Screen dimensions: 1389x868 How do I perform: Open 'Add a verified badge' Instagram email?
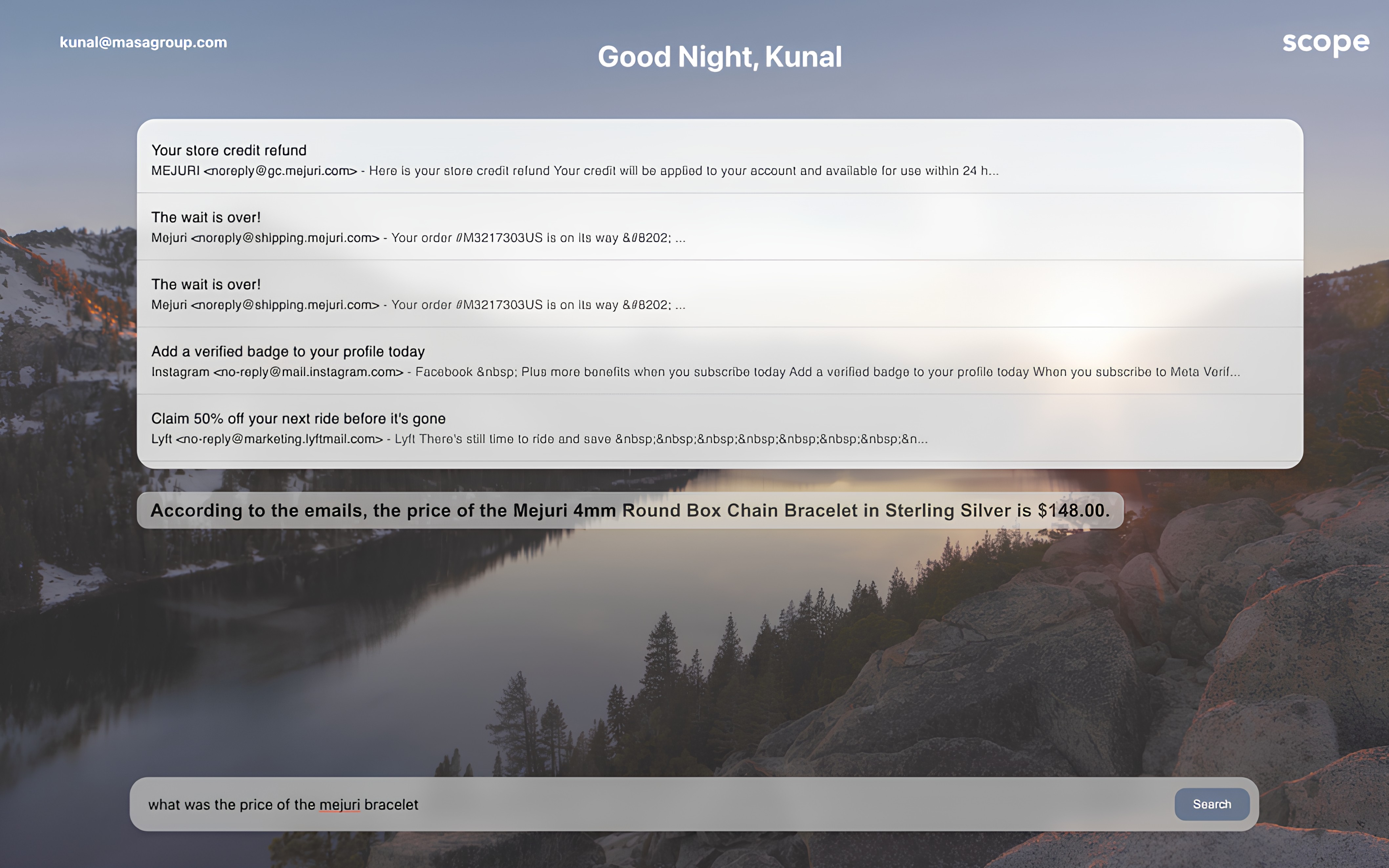point(288,351)
